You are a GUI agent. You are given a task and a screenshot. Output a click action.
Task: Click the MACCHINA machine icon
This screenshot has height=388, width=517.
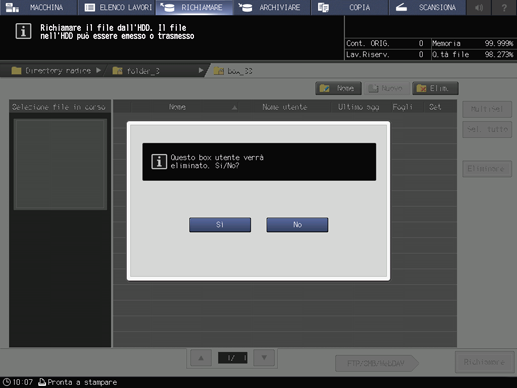coord(12,7)
